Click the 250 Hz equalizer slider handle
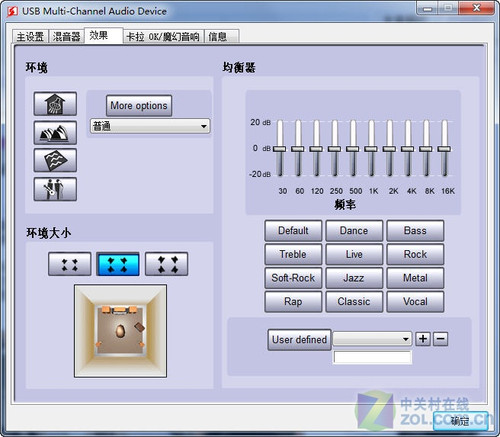 coord(335,149)
